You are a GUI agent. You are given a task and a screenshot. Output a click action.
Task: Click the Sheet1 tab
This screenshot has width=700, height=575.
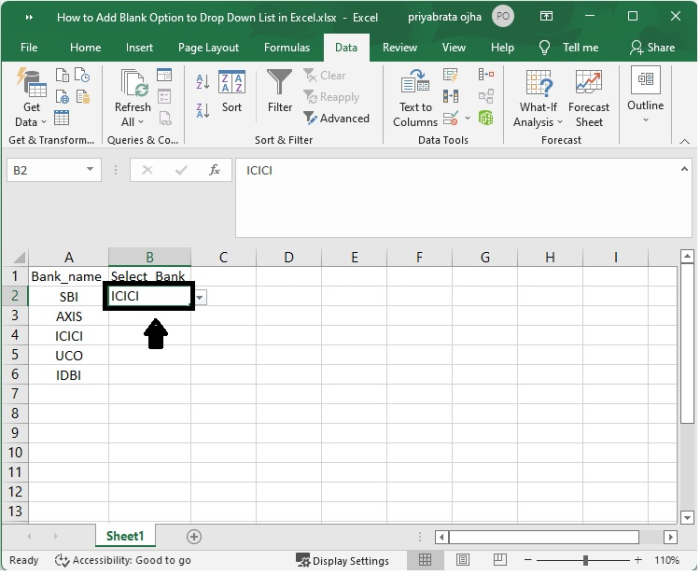pos(125,536)
